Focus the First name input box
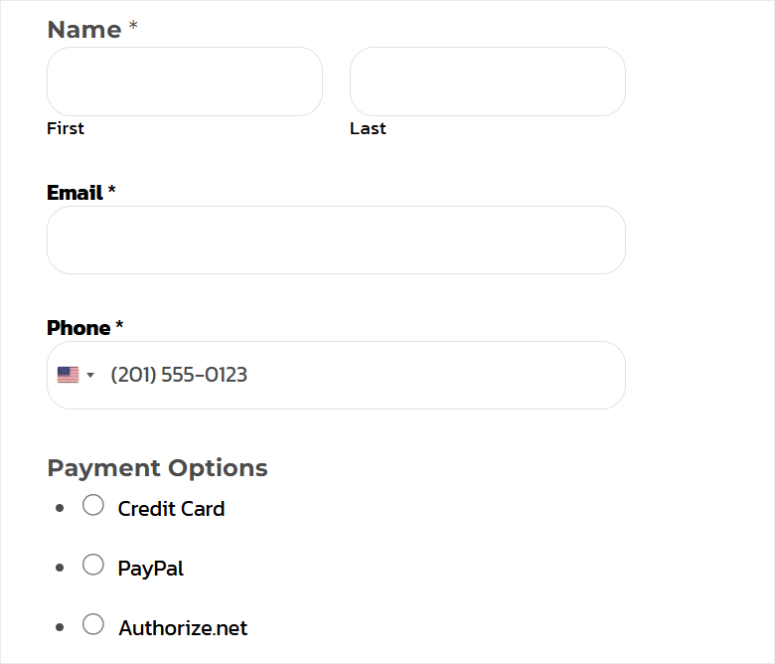The width and height of the screenshot is (775, 664). 184,81
